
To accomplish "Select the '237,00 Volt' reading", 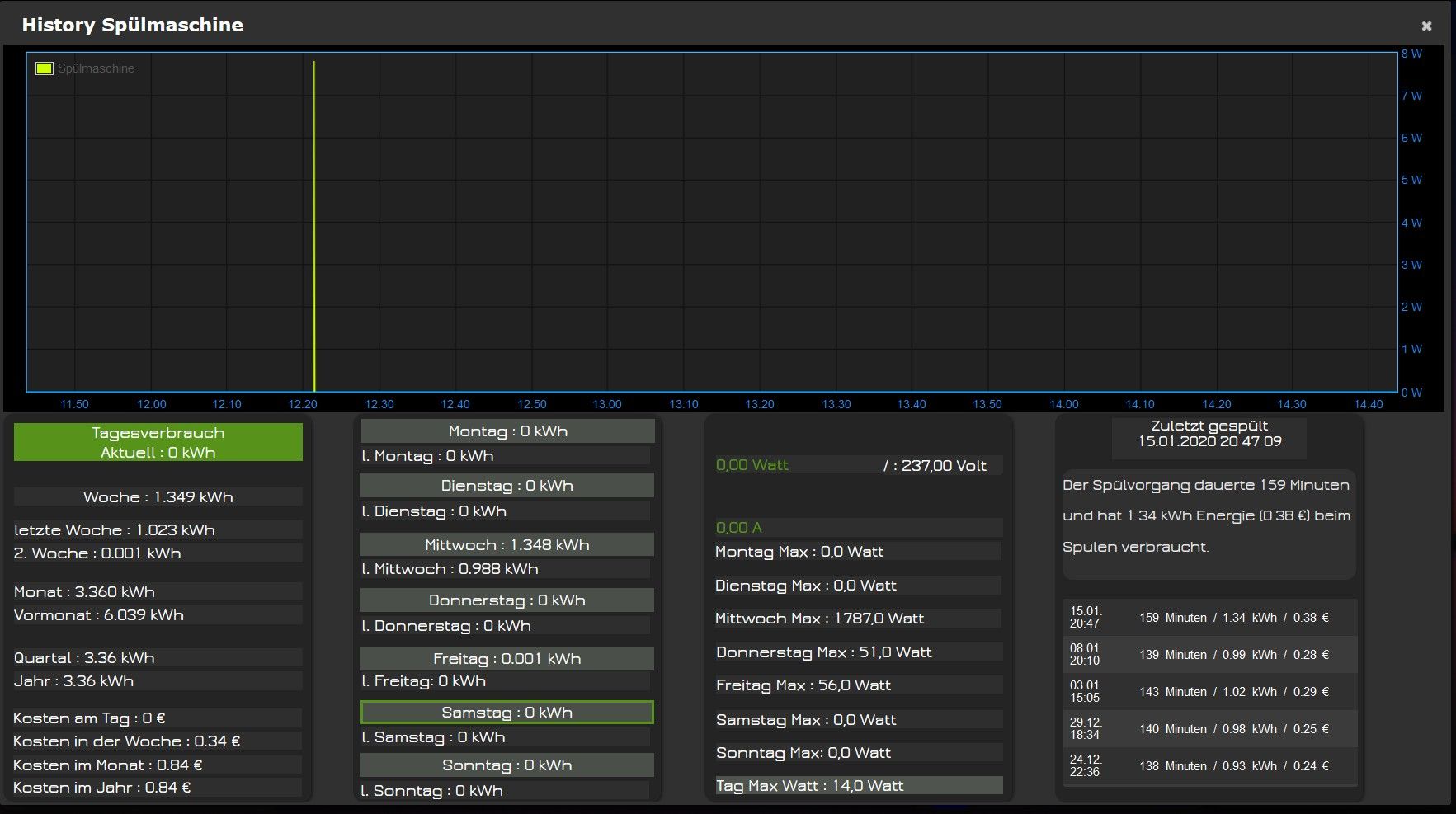I will [944, 465].
